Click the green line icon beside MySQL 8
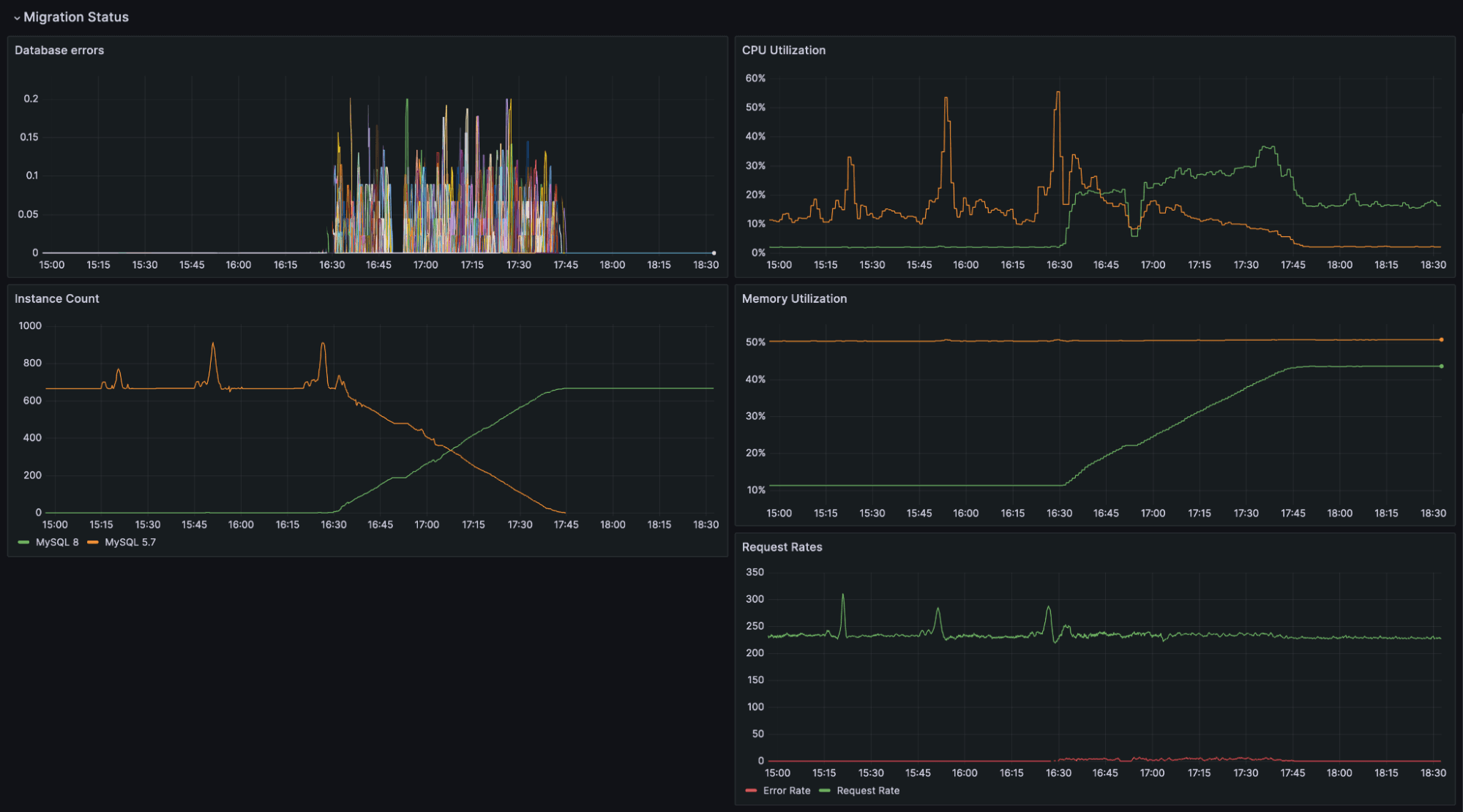Viewport: 1463px width, 812px height. pyautogui.click(x=23, y=542)
